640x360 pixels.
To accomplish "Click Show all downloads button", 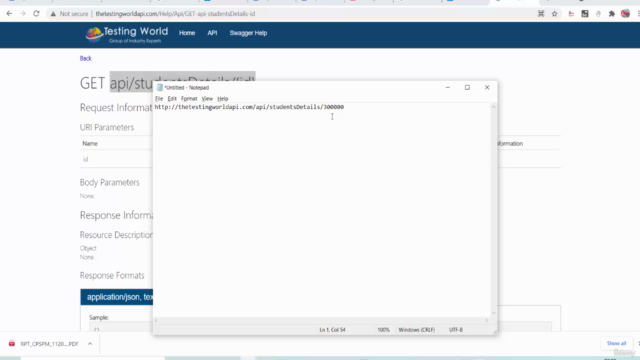I will pos(616,343).
